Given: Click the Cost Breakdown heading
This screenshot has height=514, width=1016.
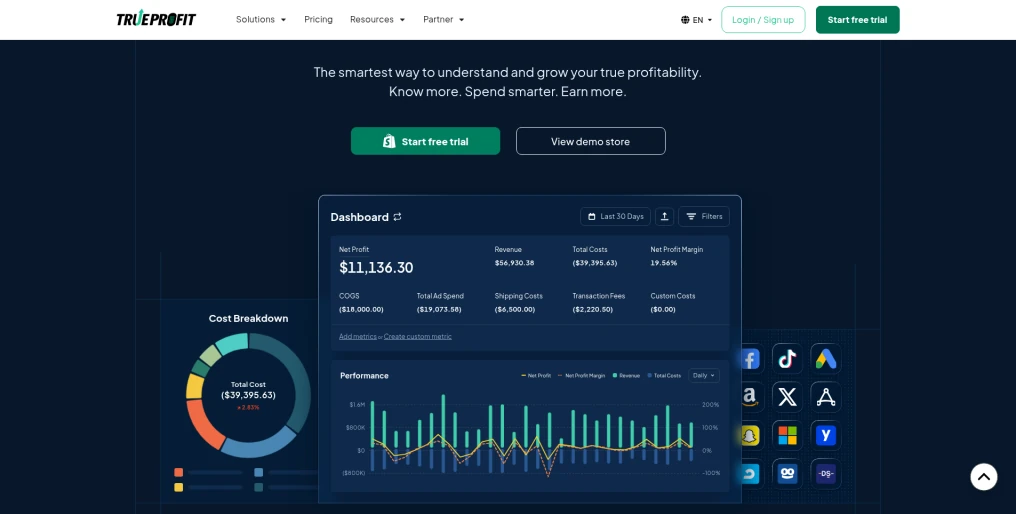Looking at the screenshot, I should click(x=248, y=318).
